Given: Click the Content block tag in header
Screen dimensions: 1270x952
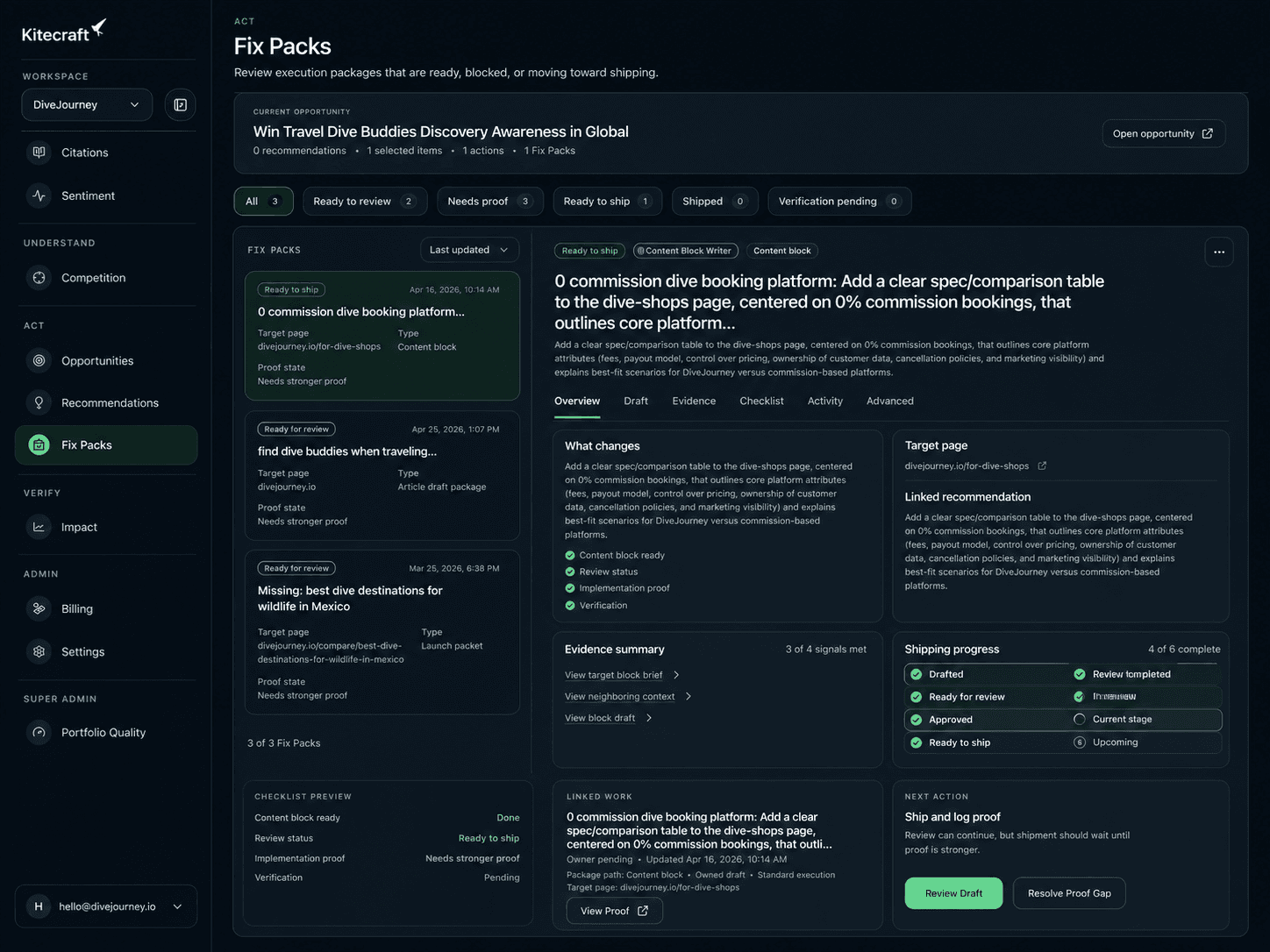Looking at the screenshot, I should 781,251.
